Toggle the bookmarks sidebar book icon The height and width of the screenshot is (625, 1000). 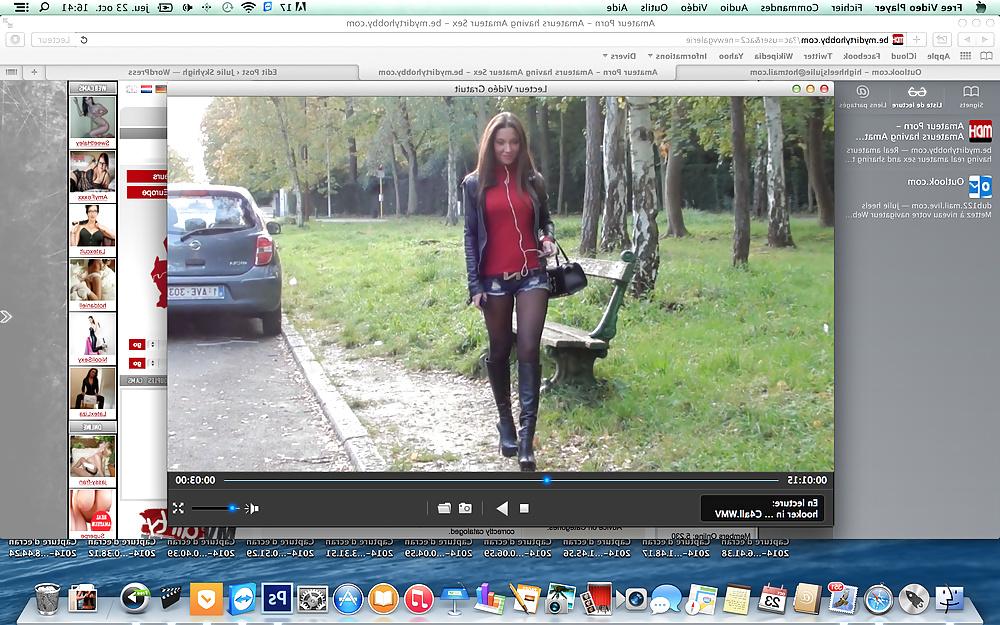pyautogui.click(x=987, y=56)
